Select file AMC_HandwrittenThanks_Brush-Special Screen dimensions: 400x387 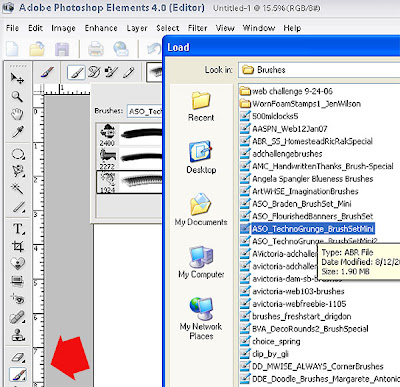[317, 166]
